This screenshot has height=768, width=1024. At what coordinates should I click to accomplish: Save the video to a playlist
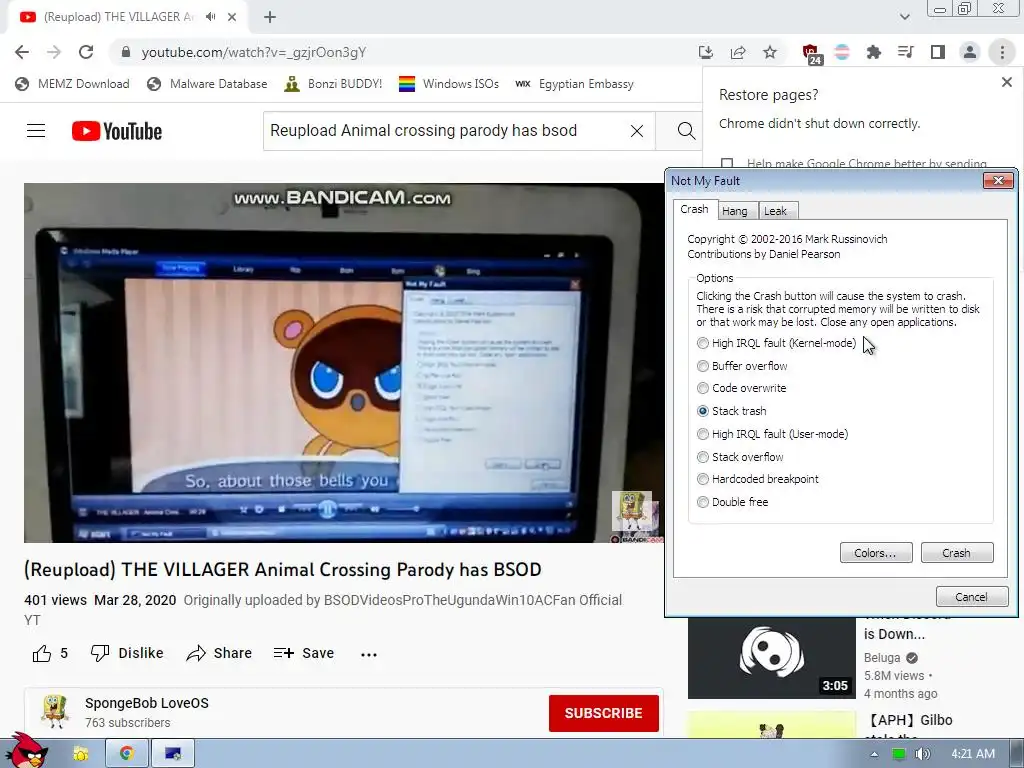(x=304, y=653)
